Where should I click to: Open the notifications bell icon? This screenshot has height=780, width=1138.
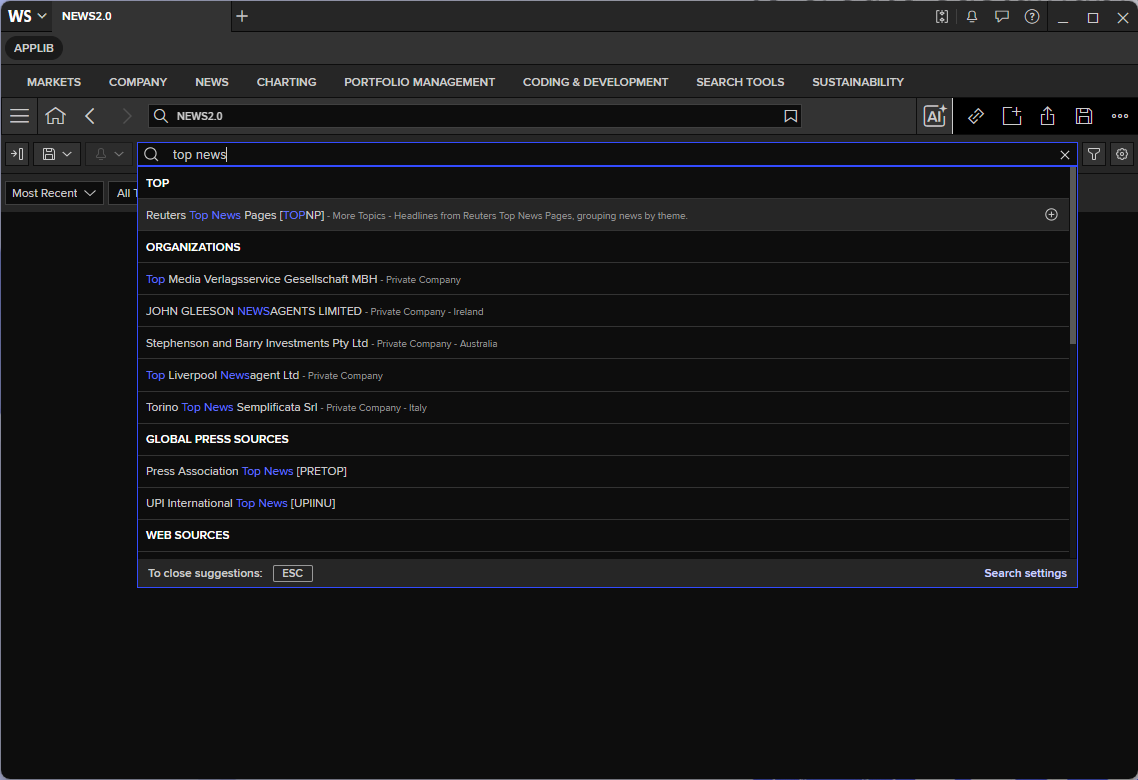[x=972, y=17]
